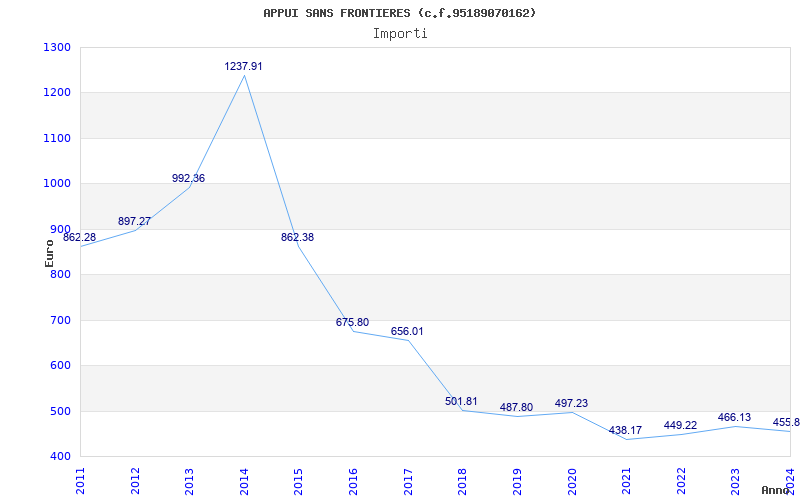Click the 862.28 data label

point(80,238)
